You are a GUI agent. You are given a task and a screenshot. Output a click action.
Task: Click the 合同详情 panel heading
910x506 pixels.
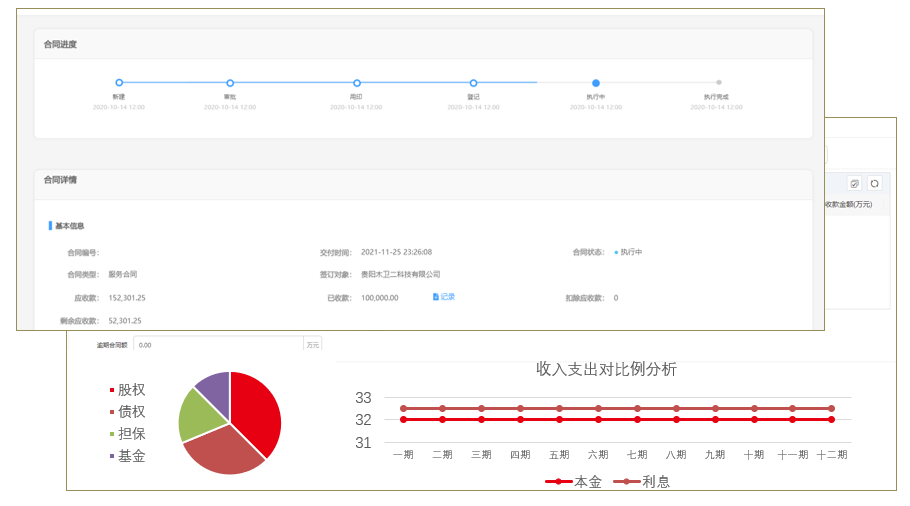(60, 180)
